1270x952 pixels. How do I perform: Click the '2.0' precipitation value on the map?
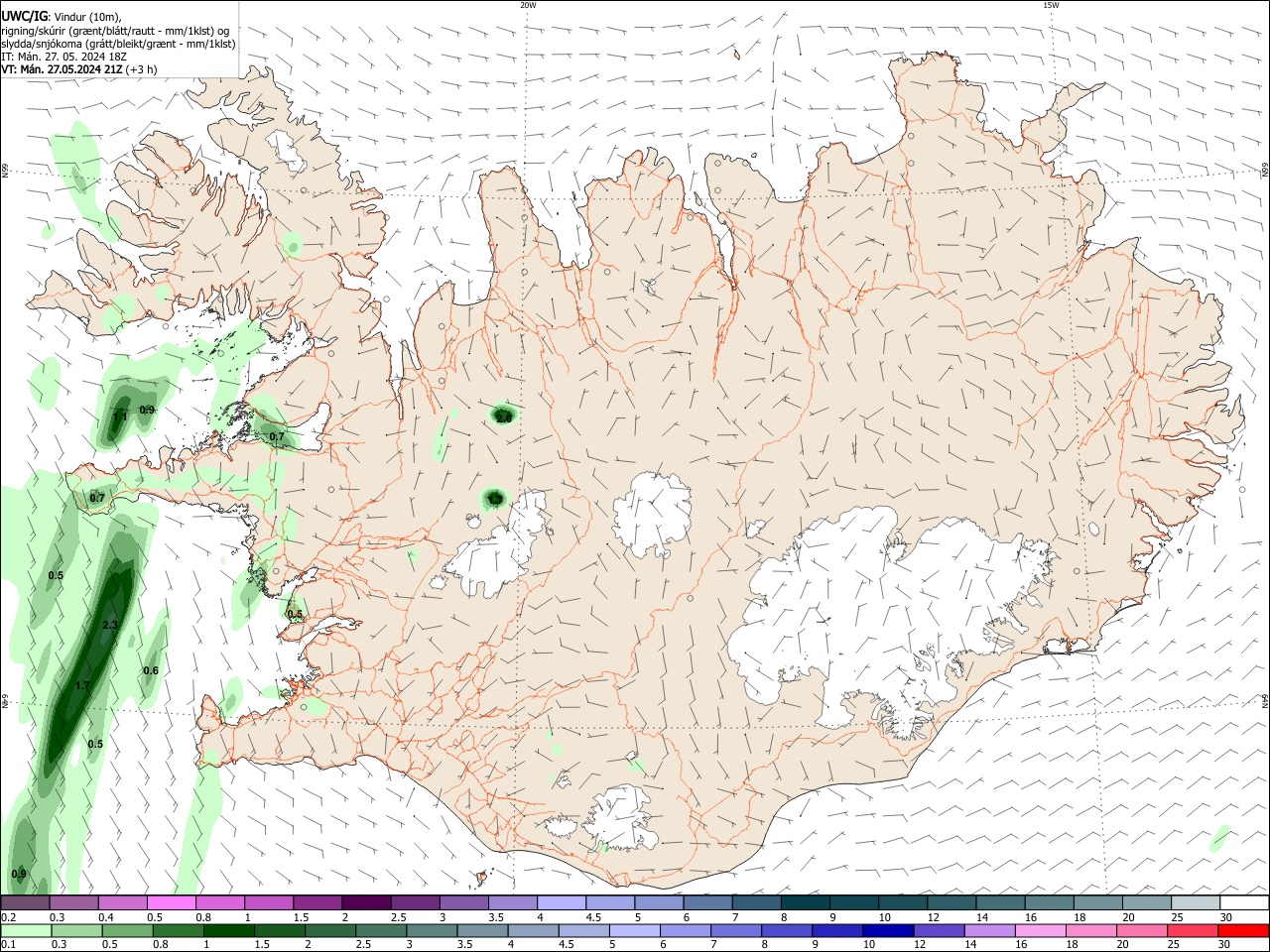click(504, 417)
